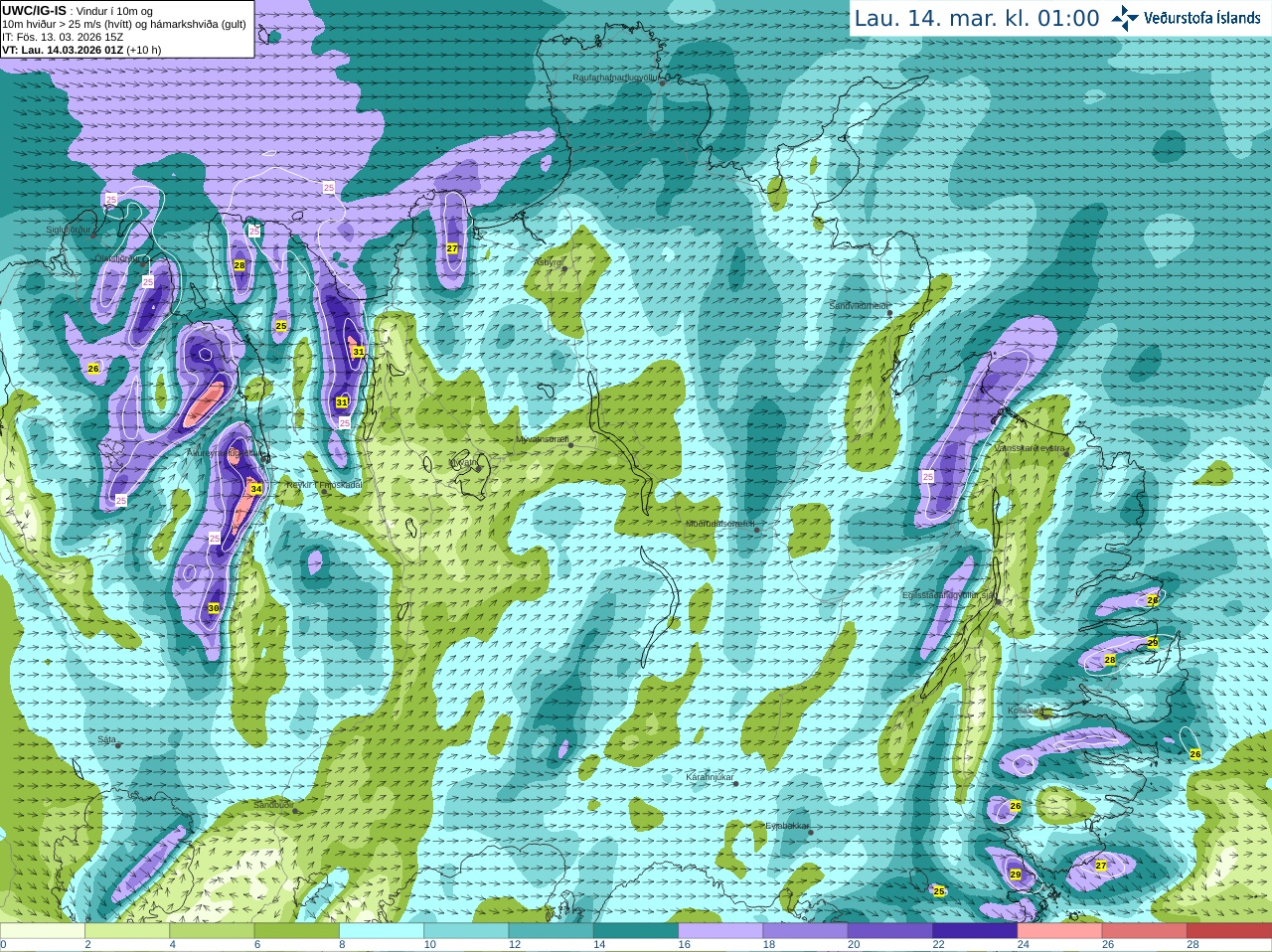Click the Veðurstofa Íslands name text
1272x952 pixels.
click(1202, 18)
